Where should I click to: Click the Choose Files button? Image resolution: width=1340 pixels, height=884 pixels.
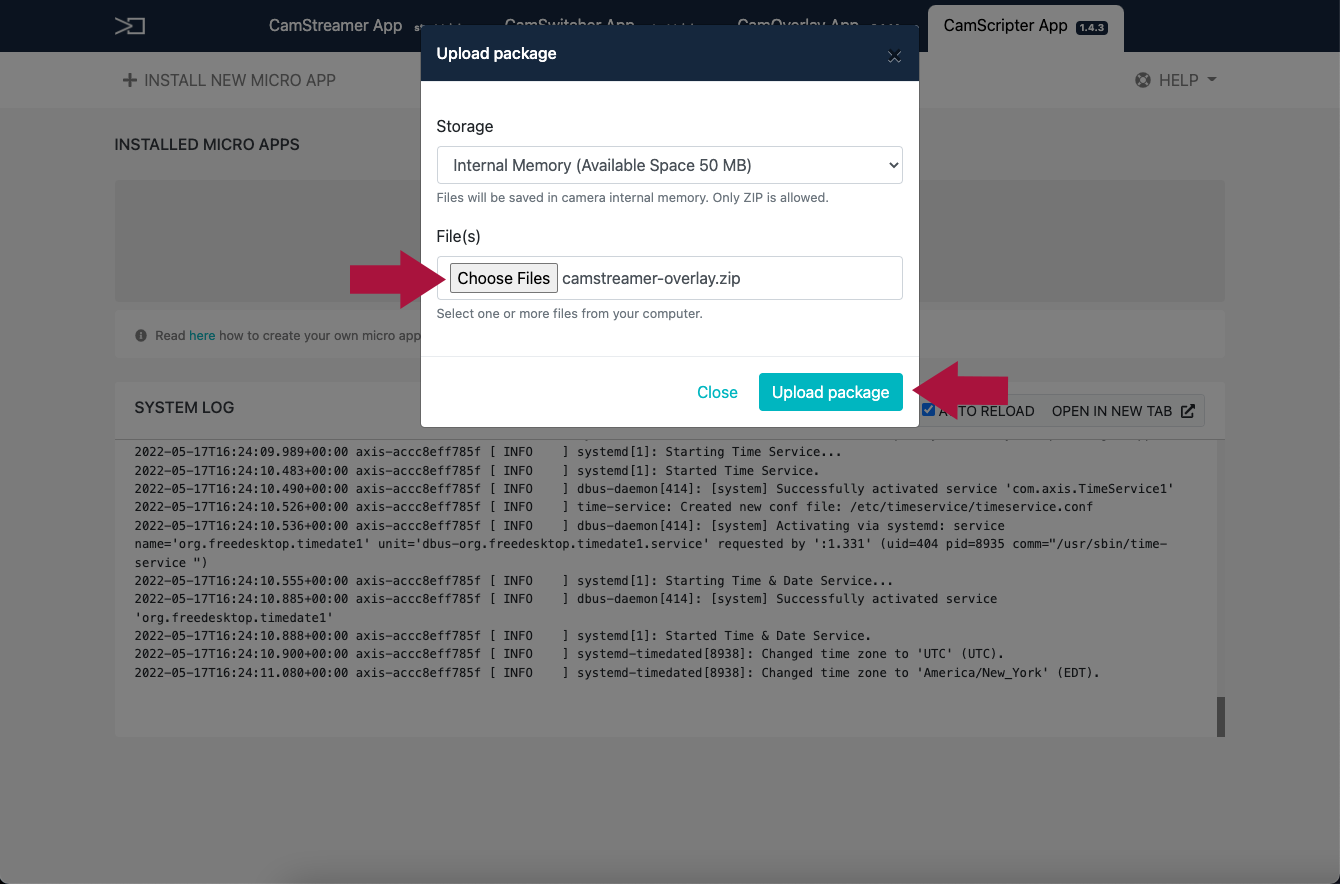pyautogui.click(x=504, y=278)
